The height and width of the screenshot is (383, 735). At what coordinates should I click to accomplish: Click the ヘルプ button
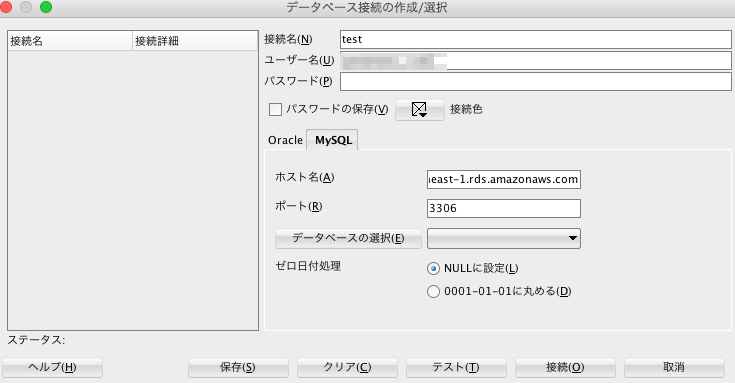click(52, 367)
